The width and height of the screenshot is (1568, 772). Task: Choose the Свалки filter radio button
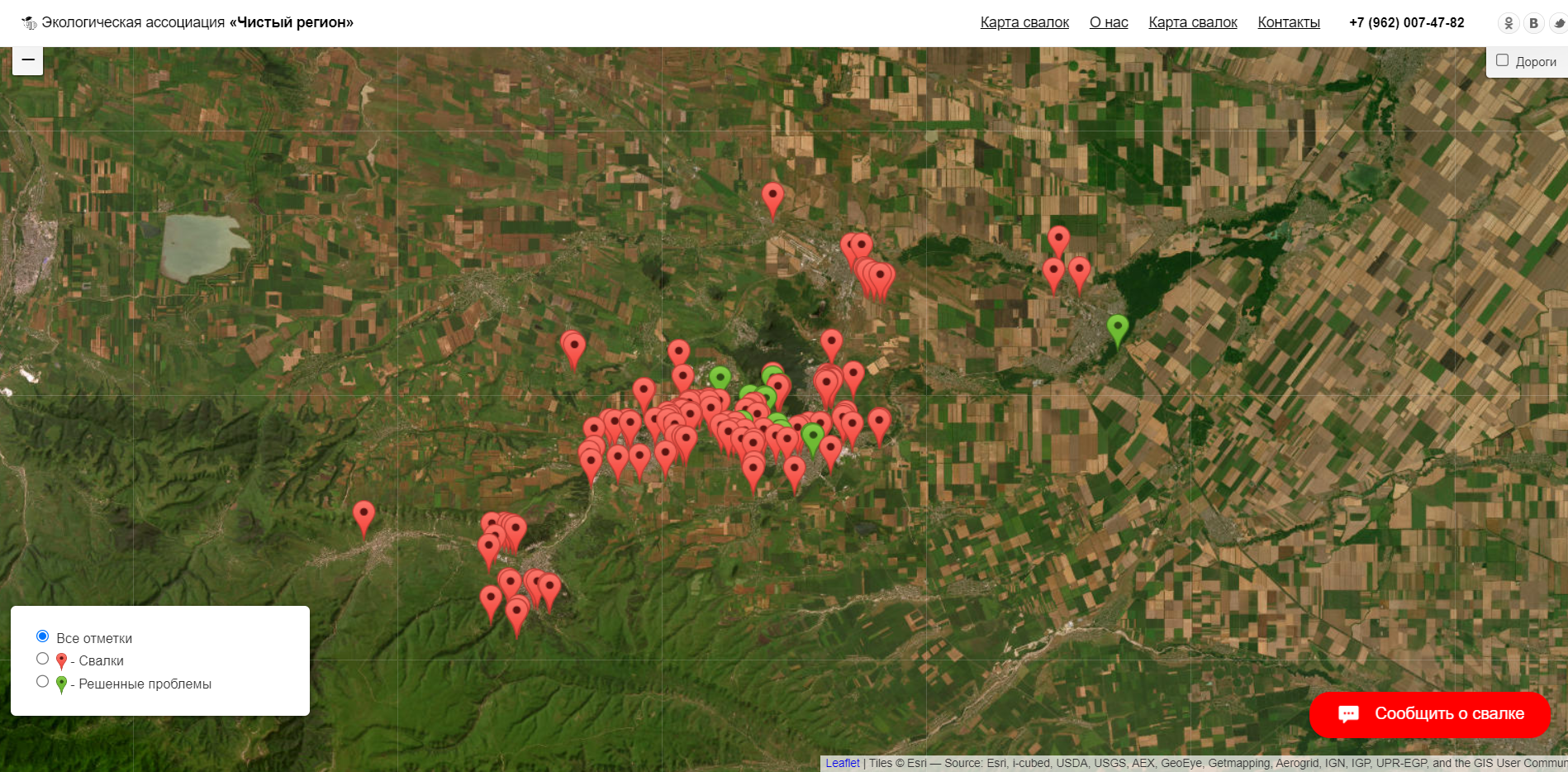click(x=43, y=659)
